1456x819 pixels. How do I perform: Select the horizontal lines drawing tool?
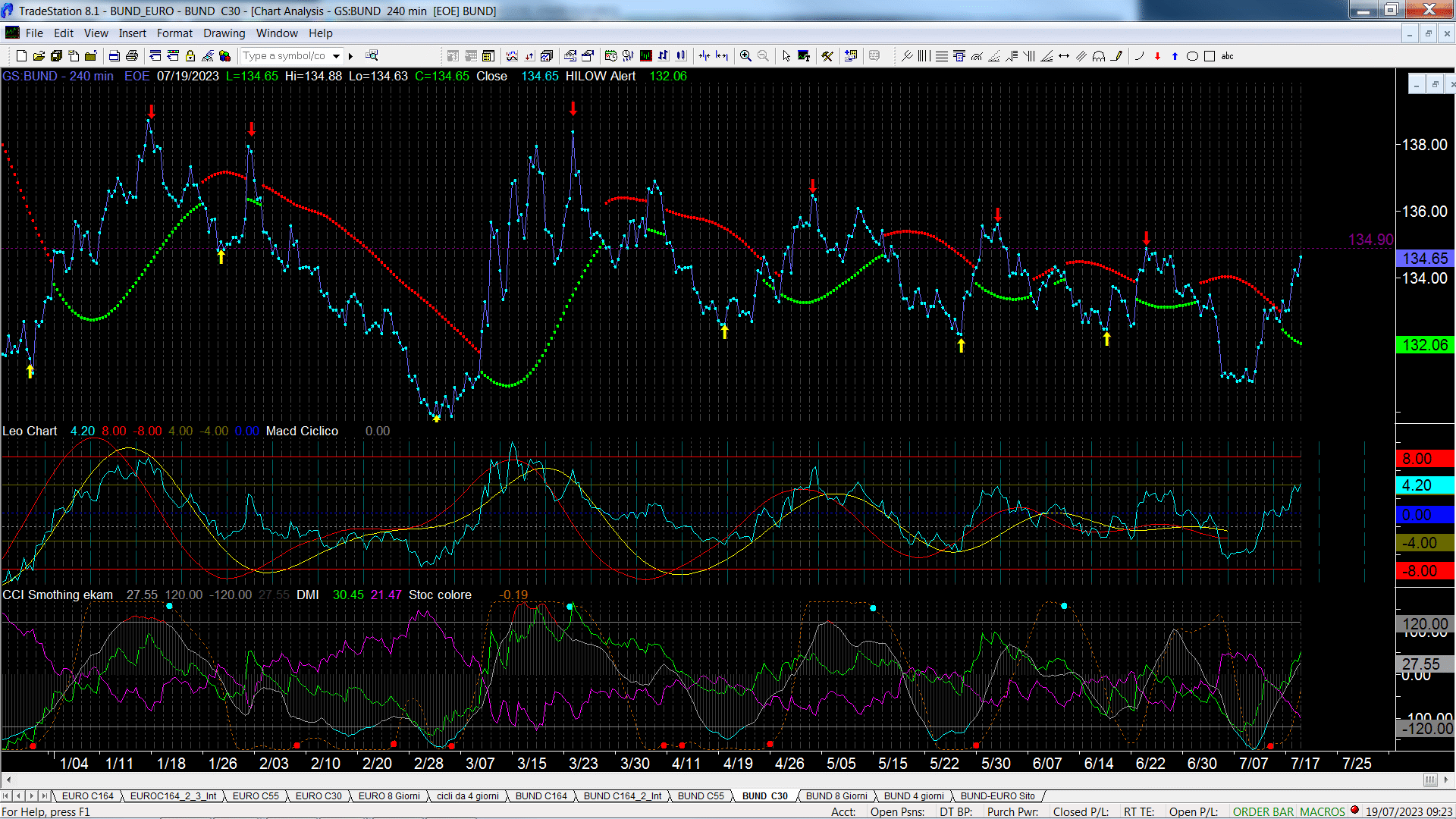tap(942, 56)
